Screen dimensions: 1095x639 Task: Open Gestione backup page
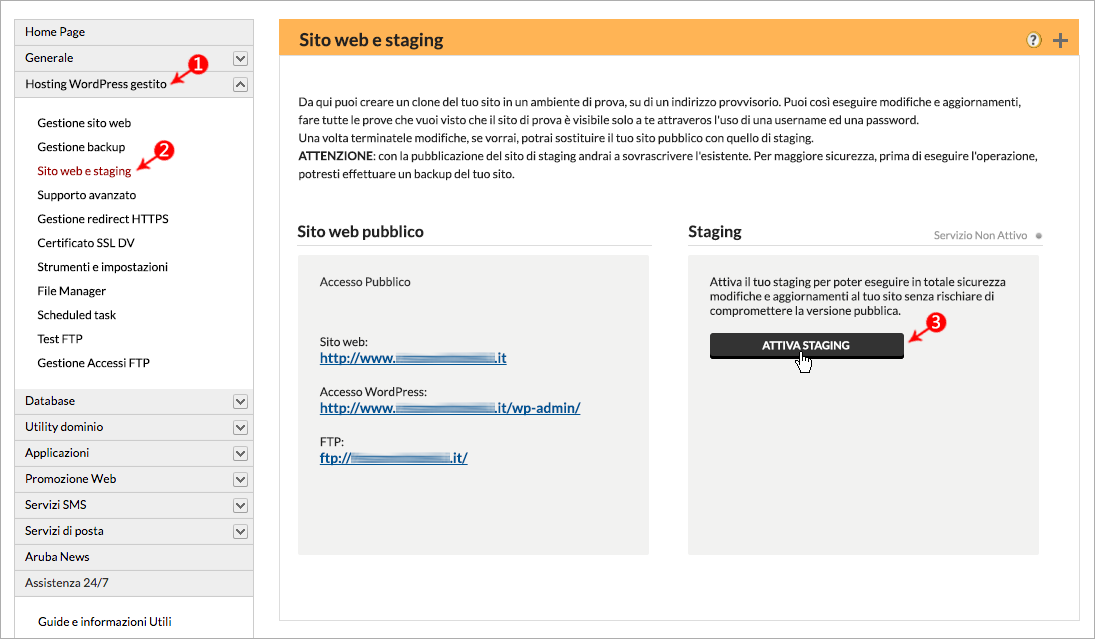click(81, 147)
